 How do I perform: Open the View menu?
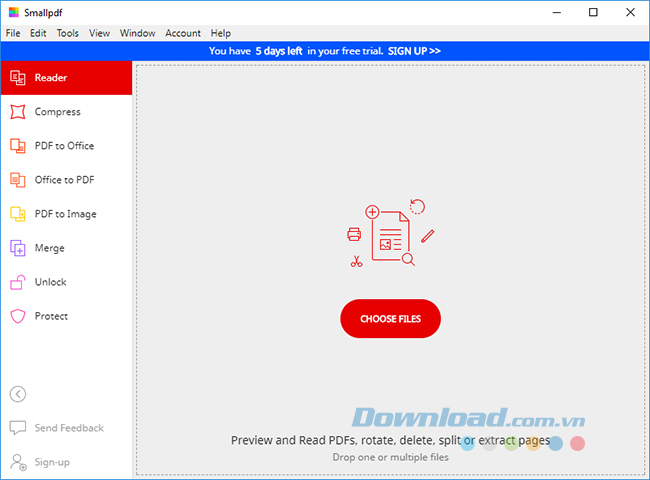[x=99, y=33]
